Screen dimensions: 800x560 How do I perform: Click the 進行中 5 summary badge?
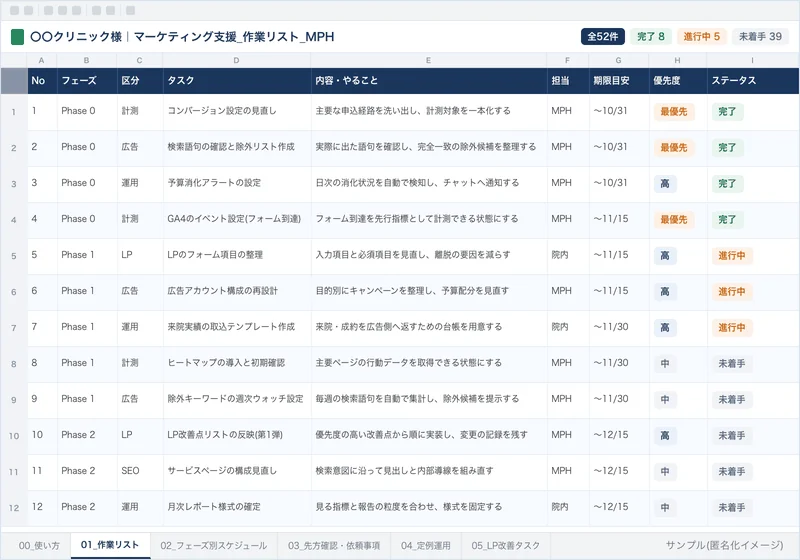point(702,36)
